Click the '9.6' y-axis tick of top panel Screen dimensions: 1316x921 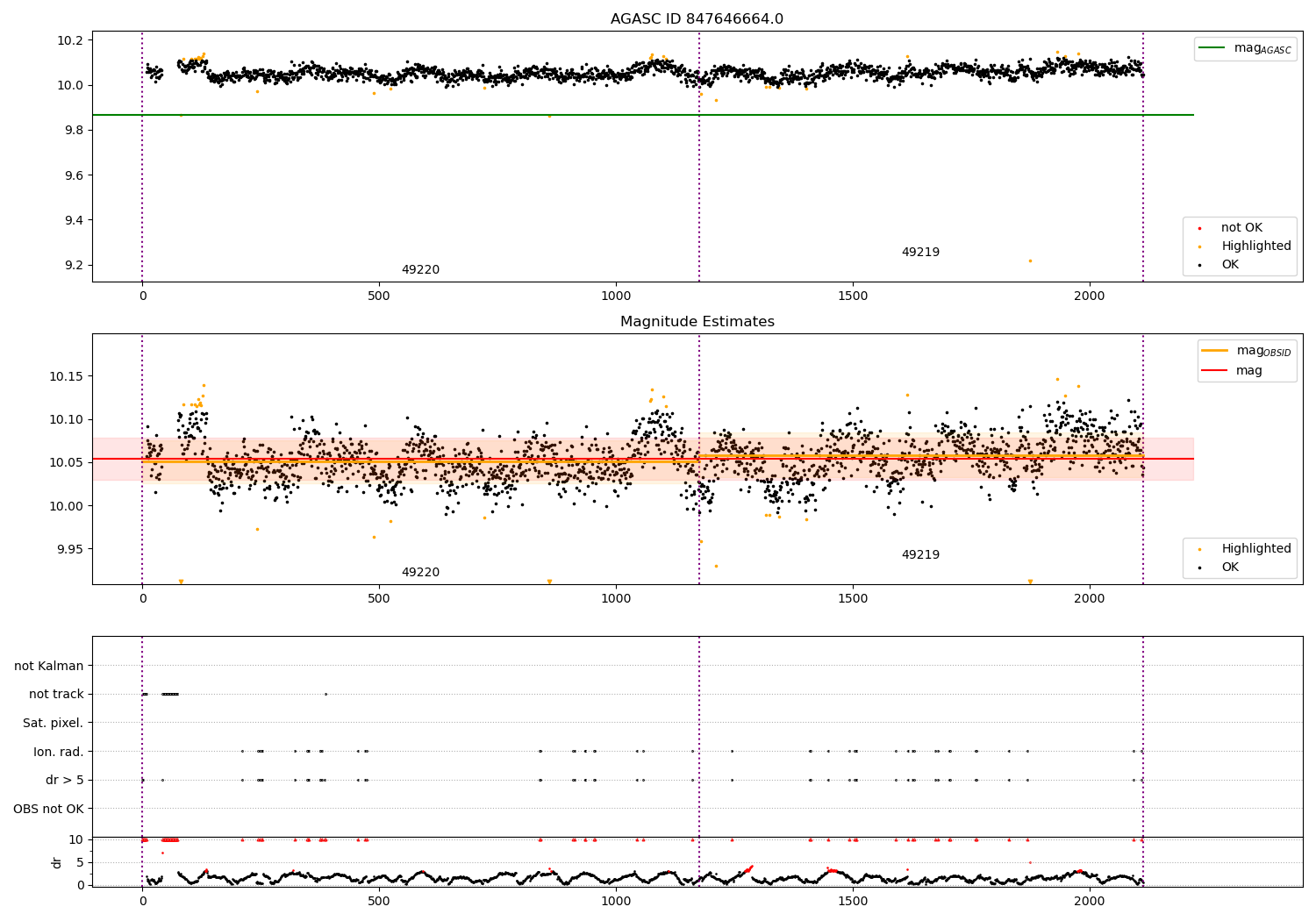tap(74, 175)
